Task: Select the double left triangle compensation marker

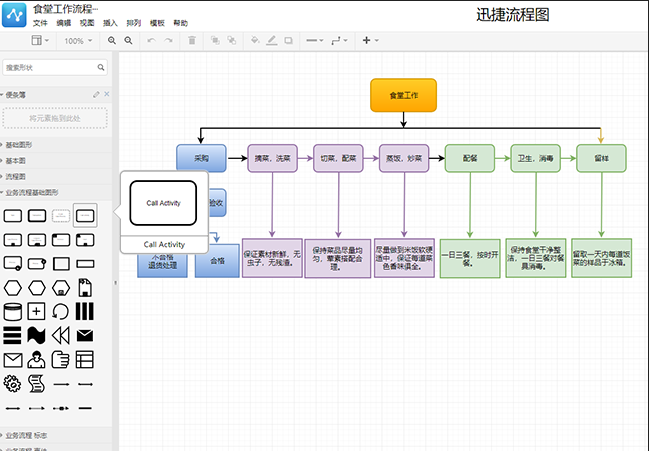Action: coord(61,336)
